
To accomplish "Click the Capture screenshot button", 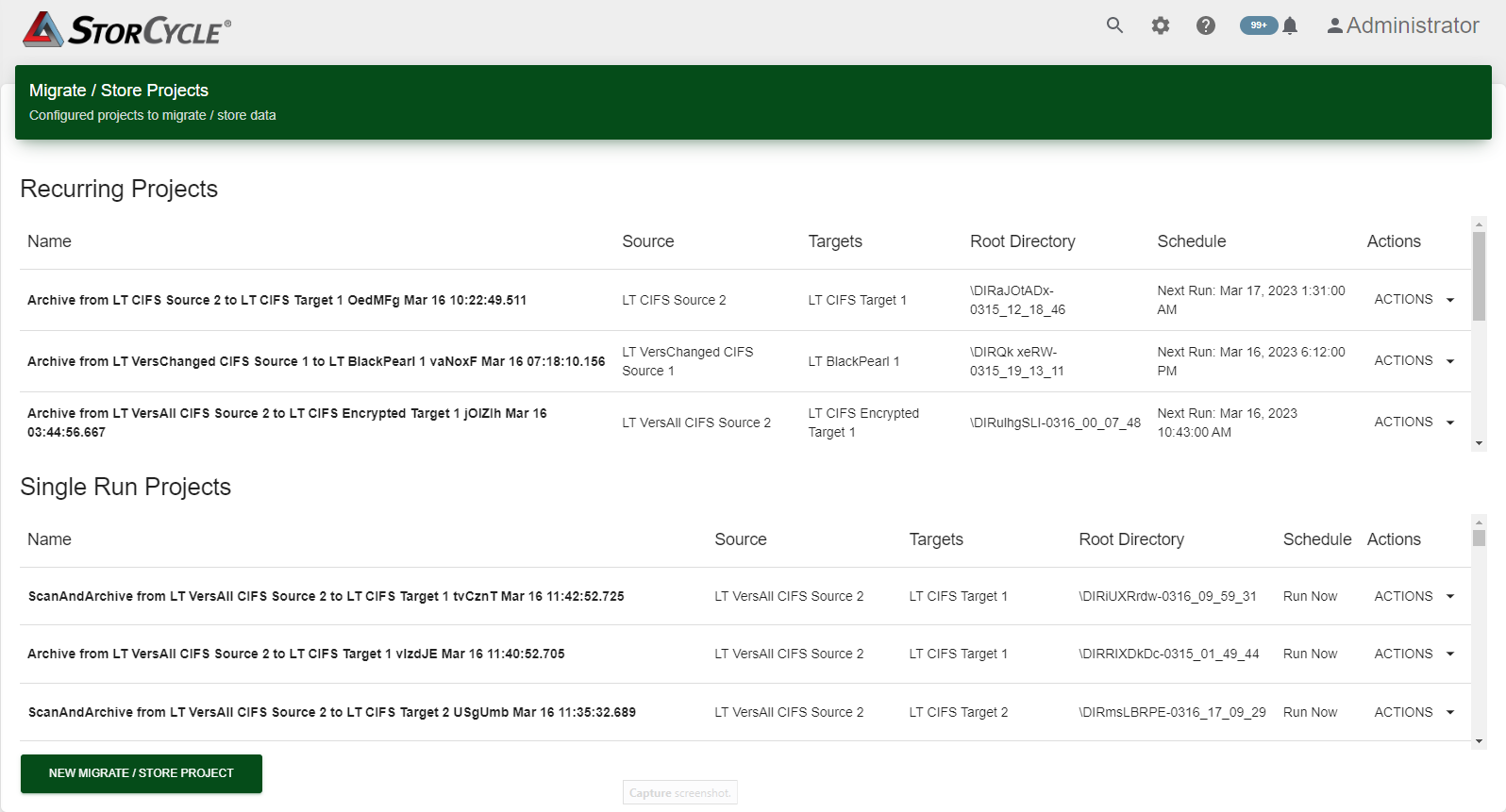I will pyautogui.click(x=680, y=793).
